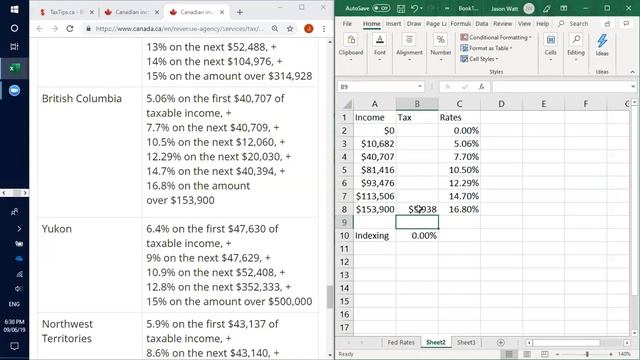The width and height of the screenshot is (640, 360).
Task: Click the zoom out minus button
Action: coord(557,354)
